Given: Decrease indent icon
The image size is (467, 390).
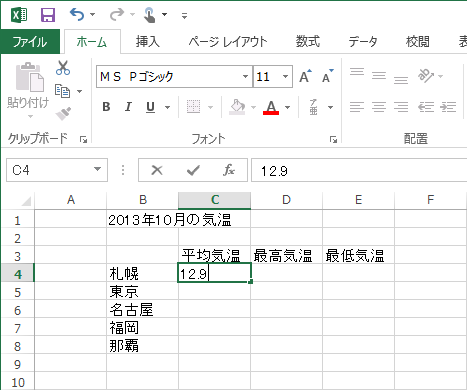Looking at the screenshot, I should coord(426,107).
